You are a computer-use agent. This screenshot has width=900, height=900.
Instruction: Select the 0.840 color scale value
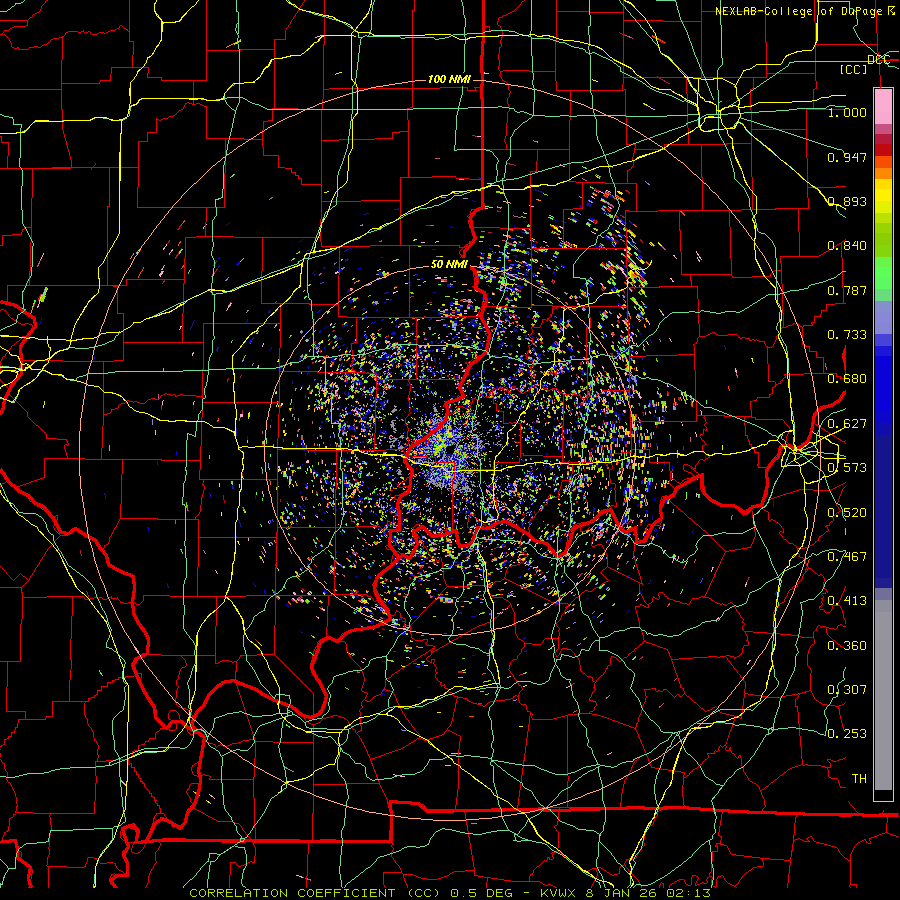pos(847,246)
